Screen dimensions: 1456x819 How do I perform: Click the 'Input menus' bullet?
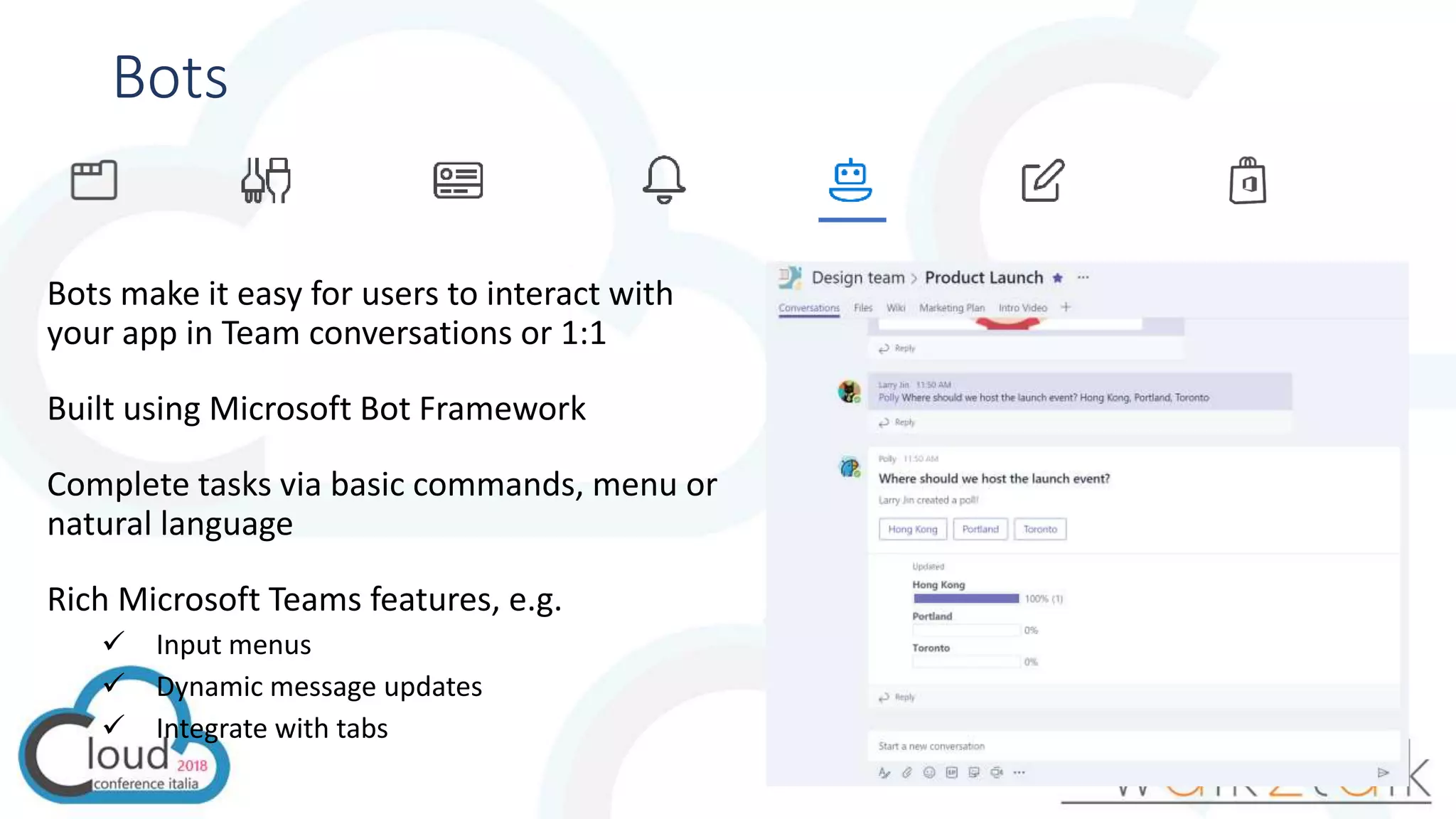(x=233, y=645)
